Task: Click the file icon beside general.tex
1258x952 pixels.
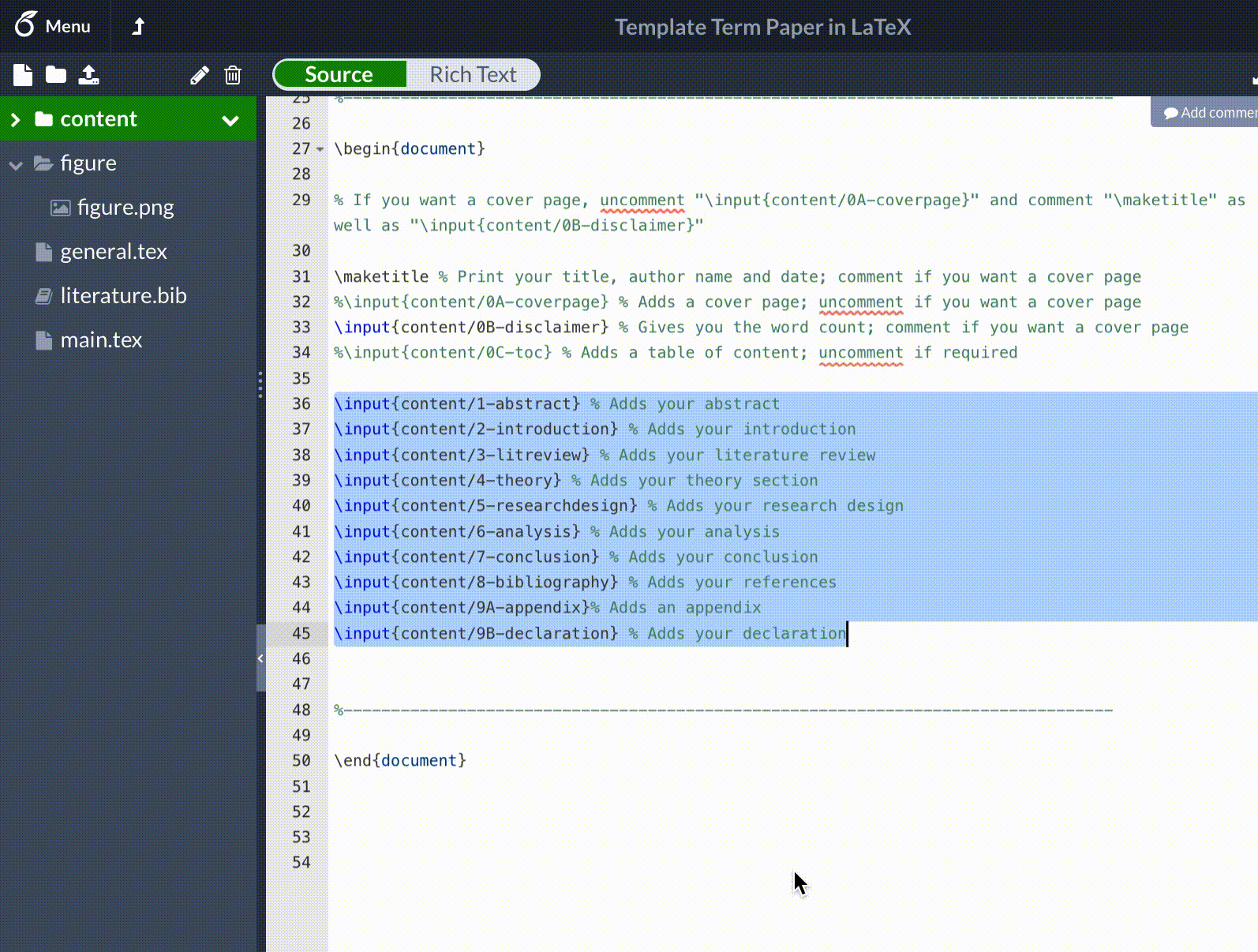Action: (x=44, y=252)
